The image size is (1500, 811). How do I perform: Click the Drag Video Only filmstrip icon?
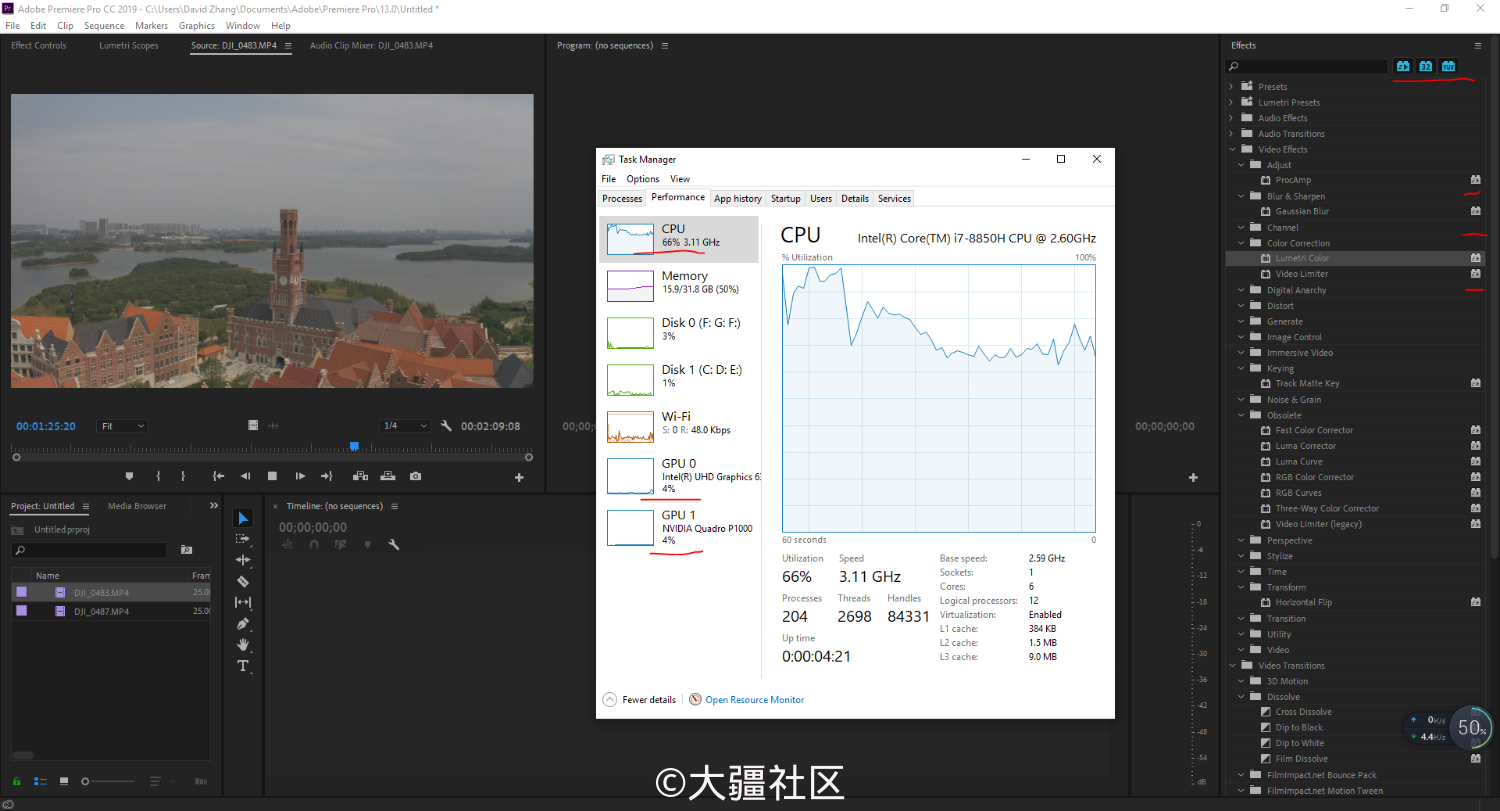(253, 426)
